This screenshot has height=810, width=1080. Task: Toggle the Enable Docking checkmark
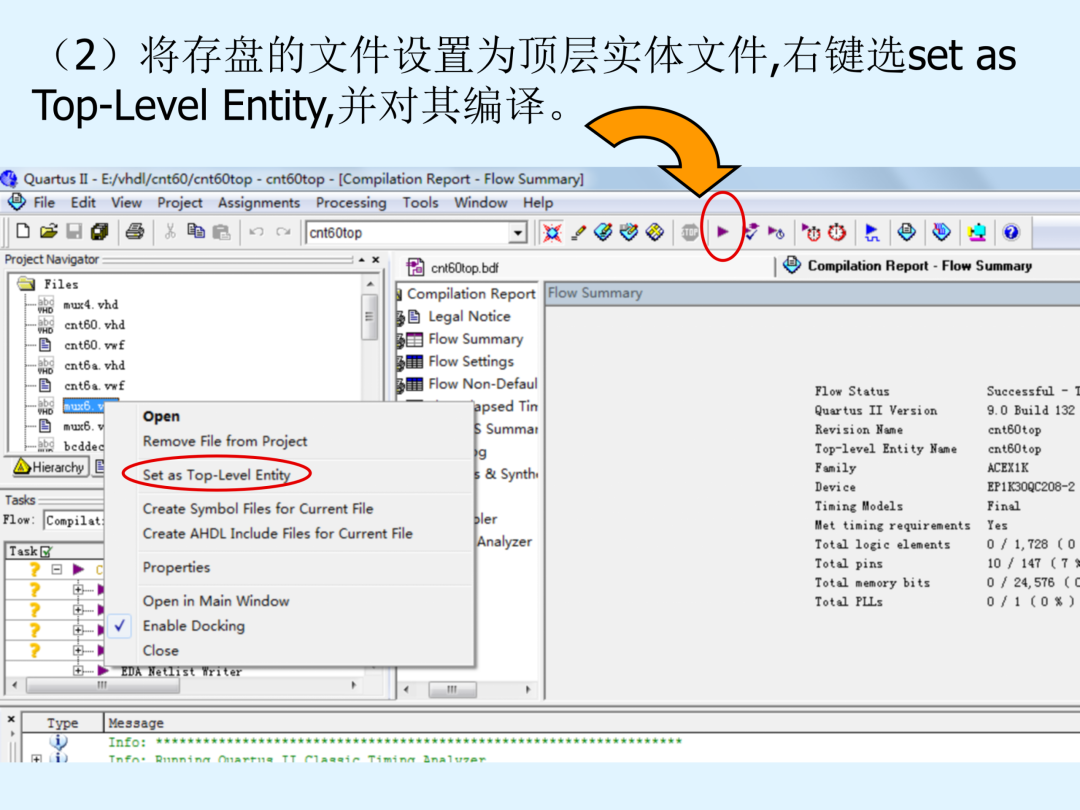120,625
